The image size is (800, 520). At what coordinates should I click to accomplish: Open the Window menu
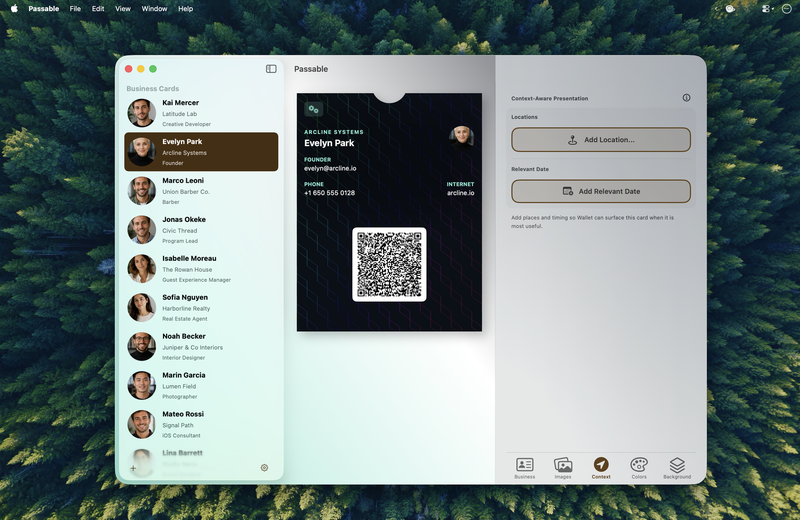pyautogui.click(x=154, y=9)
